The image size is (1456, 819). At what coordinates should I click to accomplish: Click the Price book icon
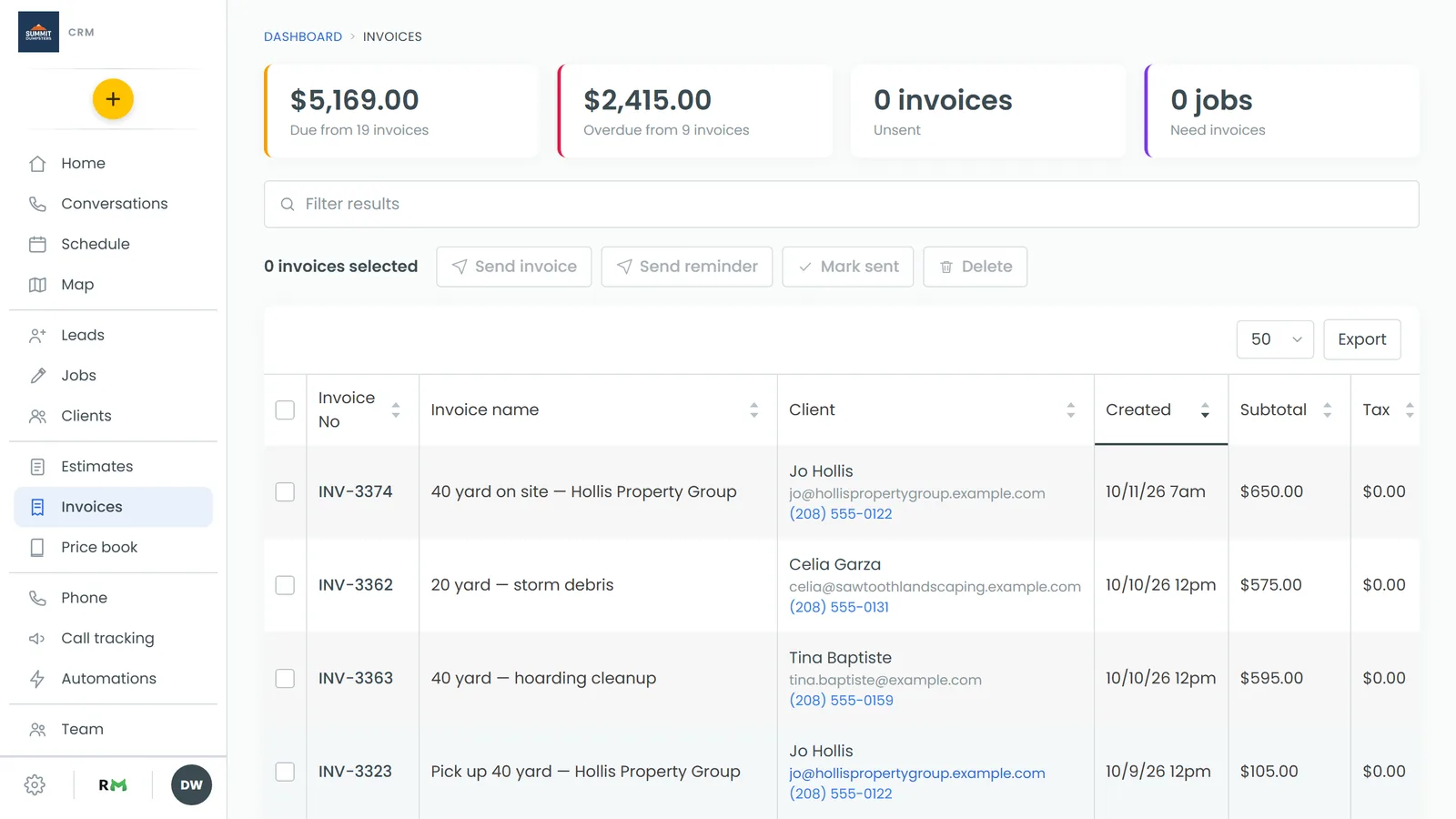(x=37, y=548)
